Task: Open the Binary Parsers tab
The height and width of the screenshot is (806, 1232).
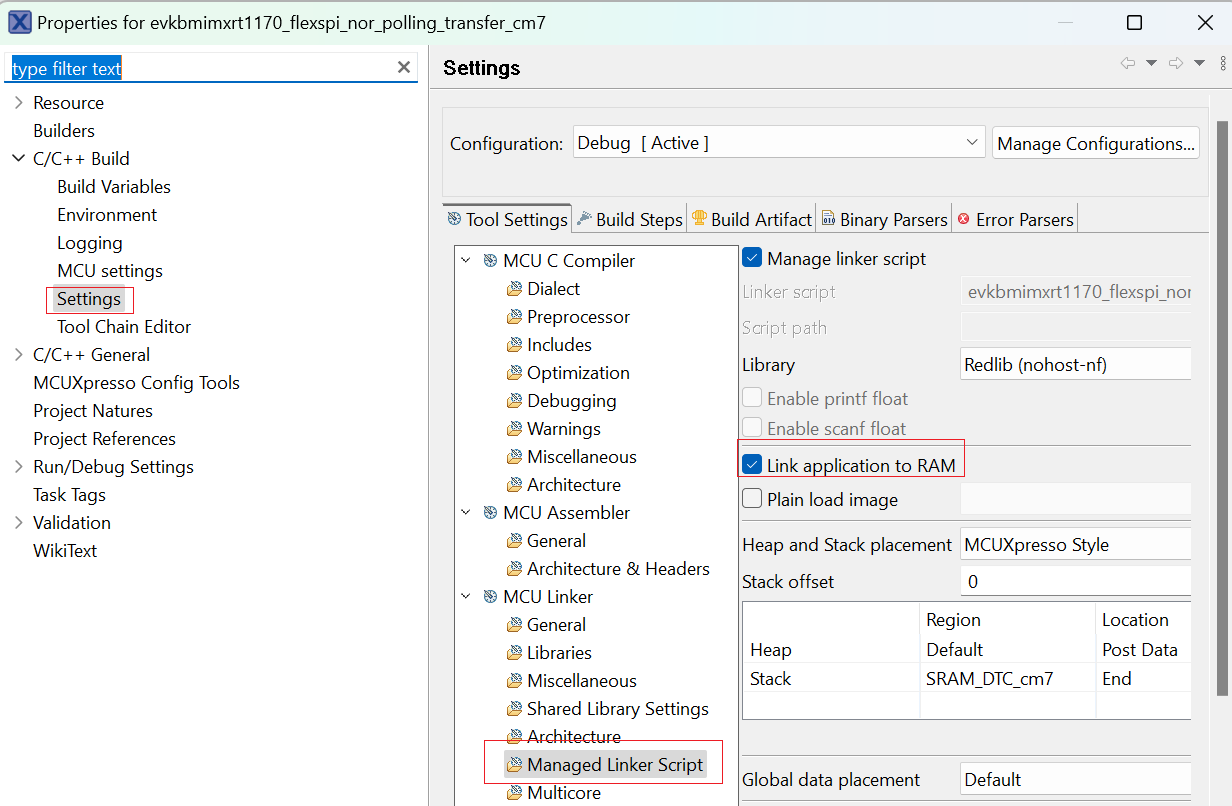Action: 884,220
